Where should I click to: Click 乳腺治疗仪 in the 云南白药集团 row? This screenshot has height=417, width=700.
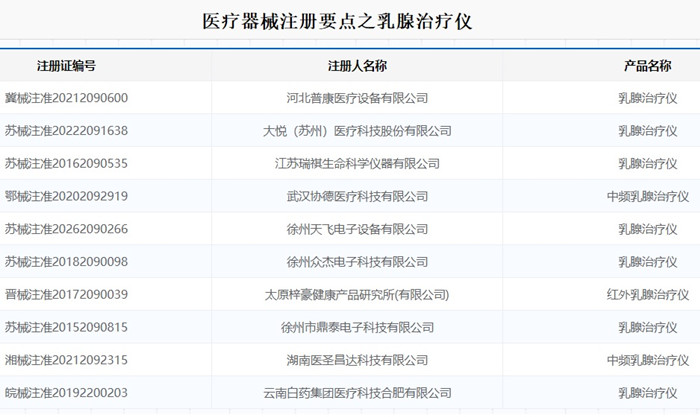(647, 393)
